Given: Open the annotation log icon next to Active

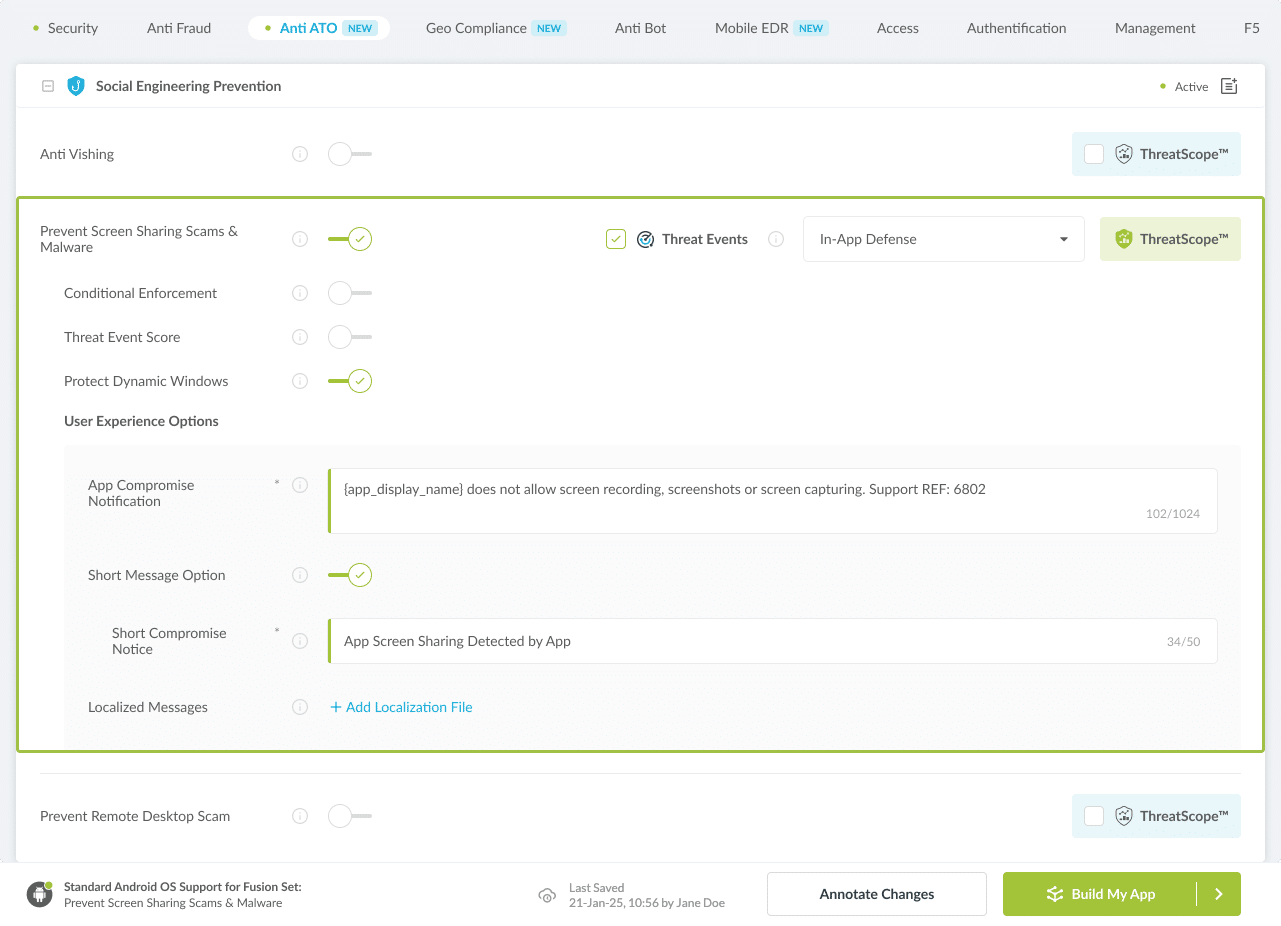Looking at the screenshot, I should point(1228,86).
